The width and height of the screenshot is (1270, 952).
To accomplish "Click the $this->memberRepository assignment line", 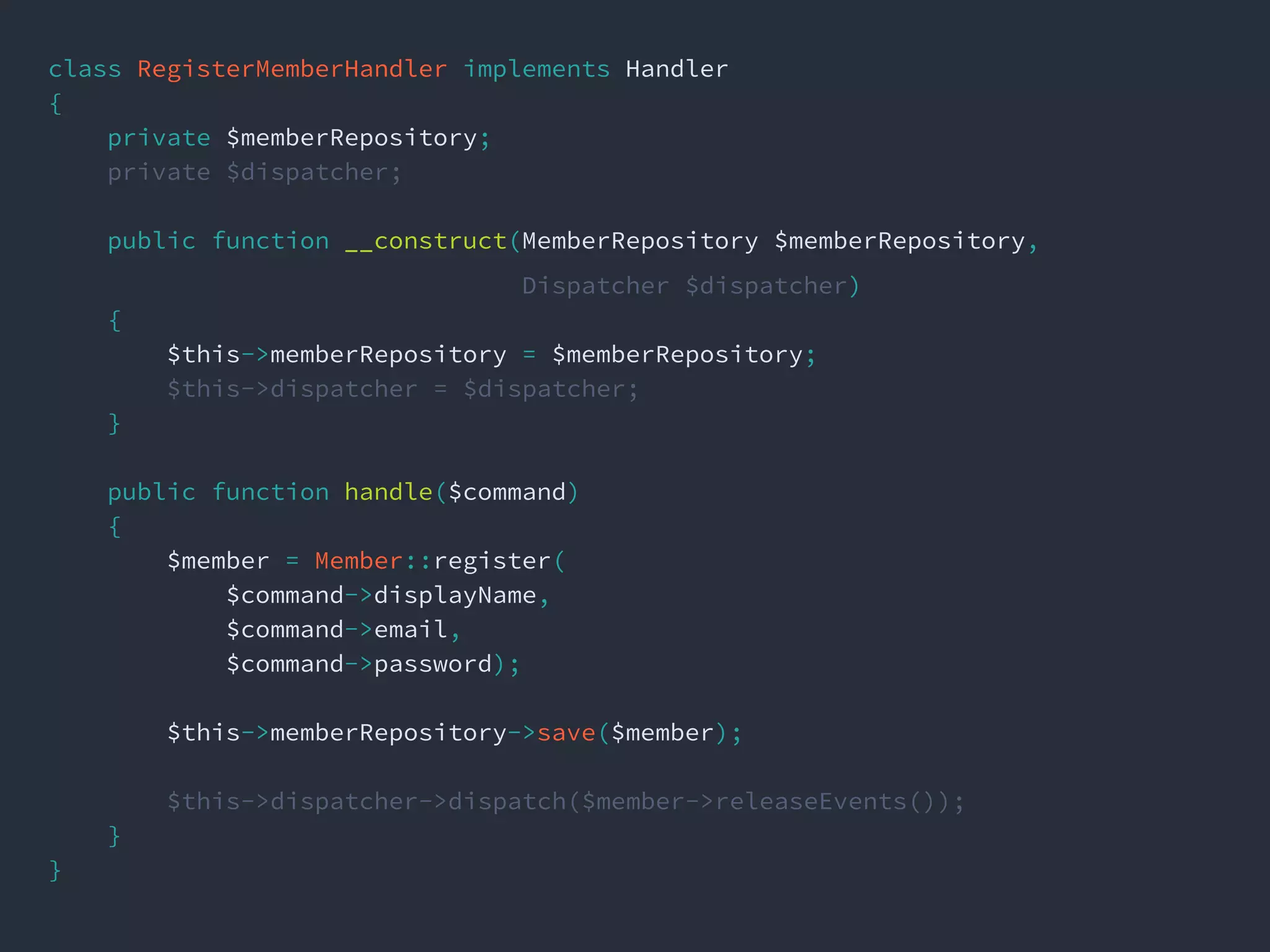I will (490, 355).
